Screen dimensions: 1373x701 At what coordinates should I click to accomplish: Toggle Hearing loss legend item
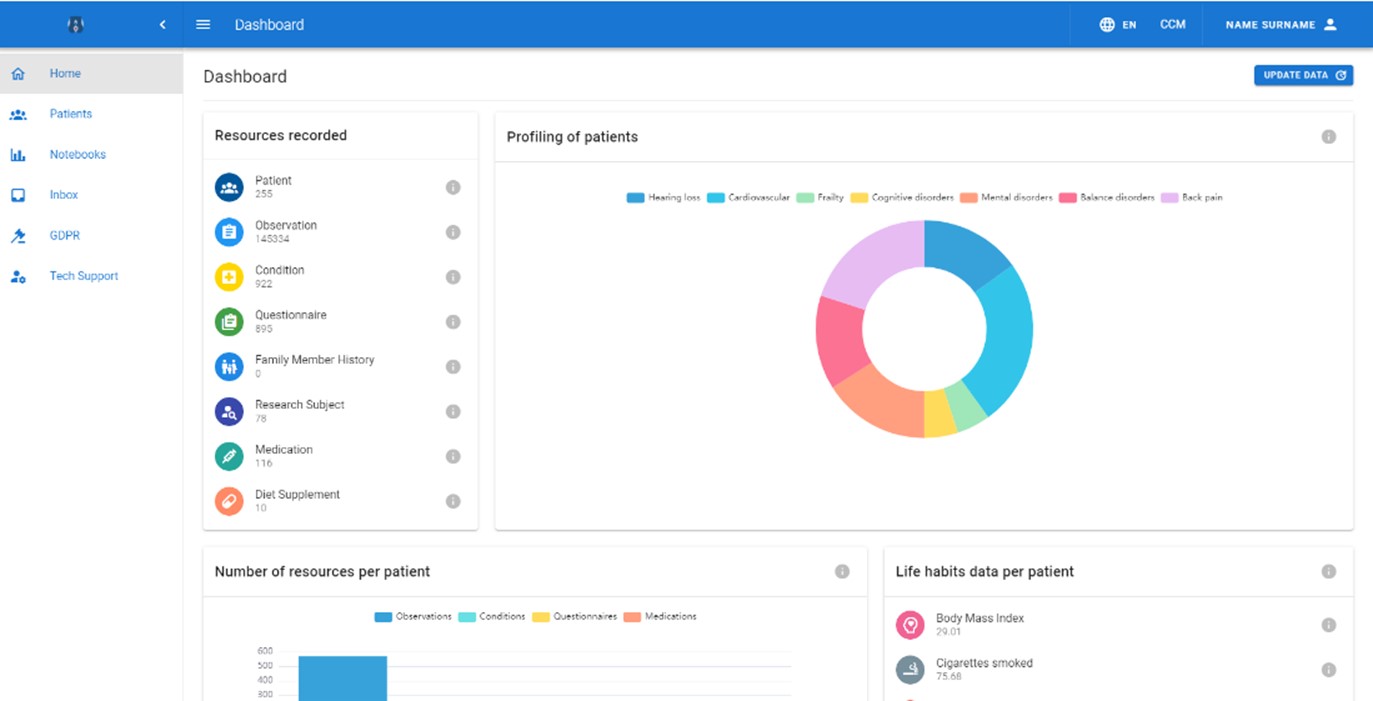point(663,198)
